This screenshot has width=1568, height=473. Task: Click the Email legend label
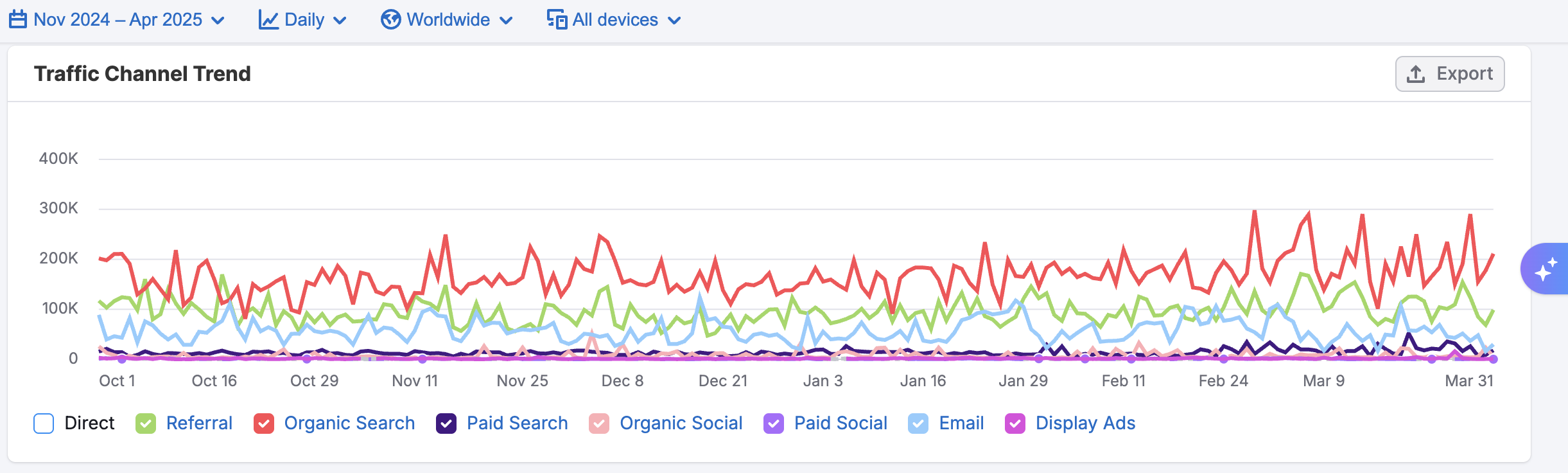pos(961,423)
